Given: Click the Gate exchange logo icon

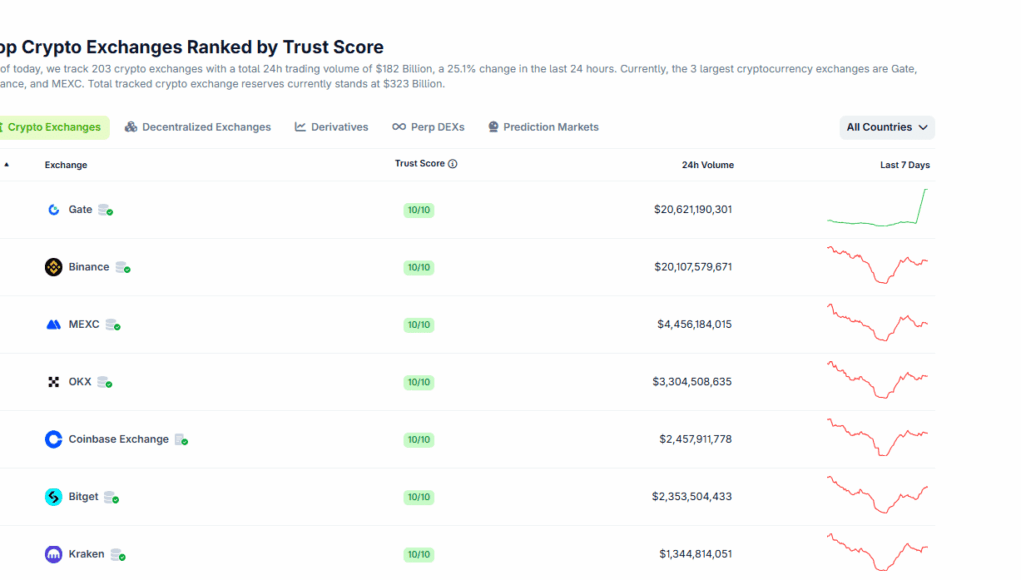Looking at the screenshot, I should pos(54,210).
